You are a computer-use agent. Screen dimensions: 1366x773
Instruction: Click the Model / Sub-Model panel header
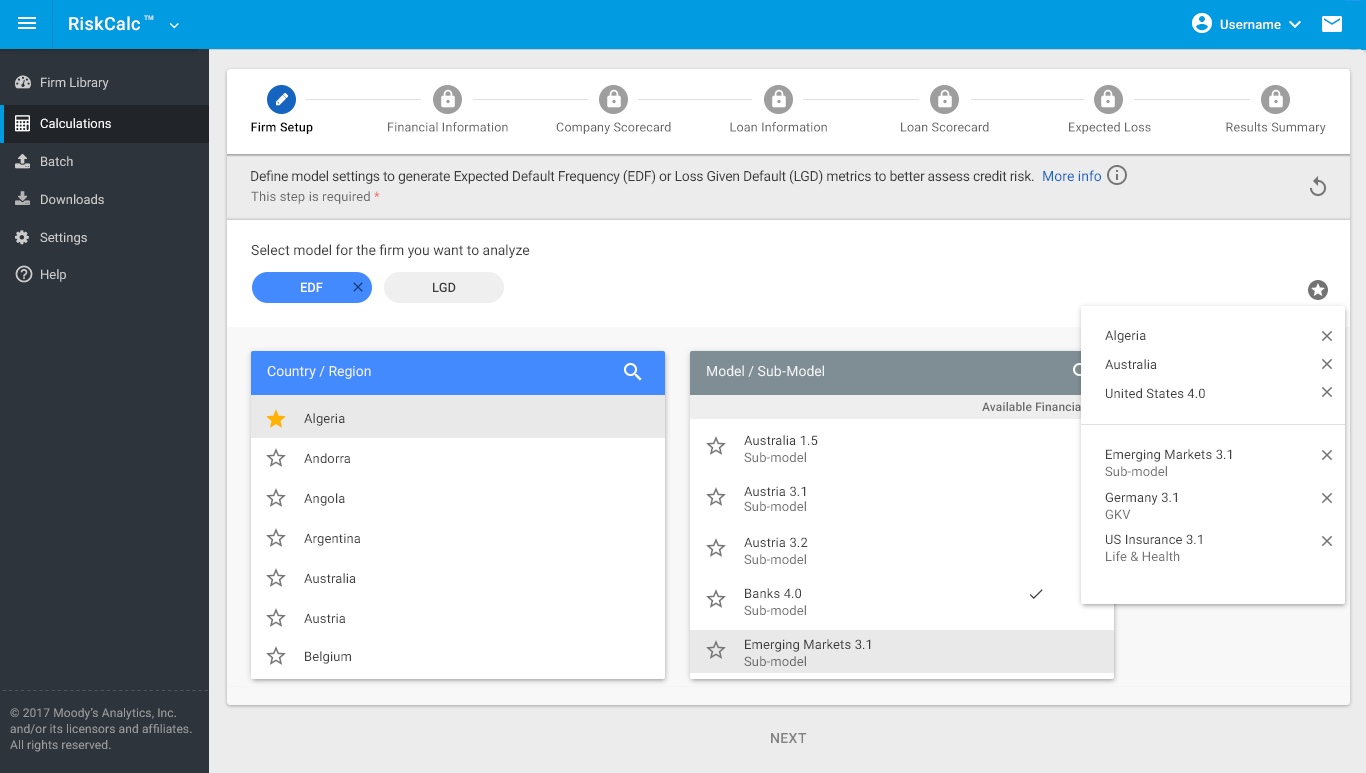[x=886, y=371]
